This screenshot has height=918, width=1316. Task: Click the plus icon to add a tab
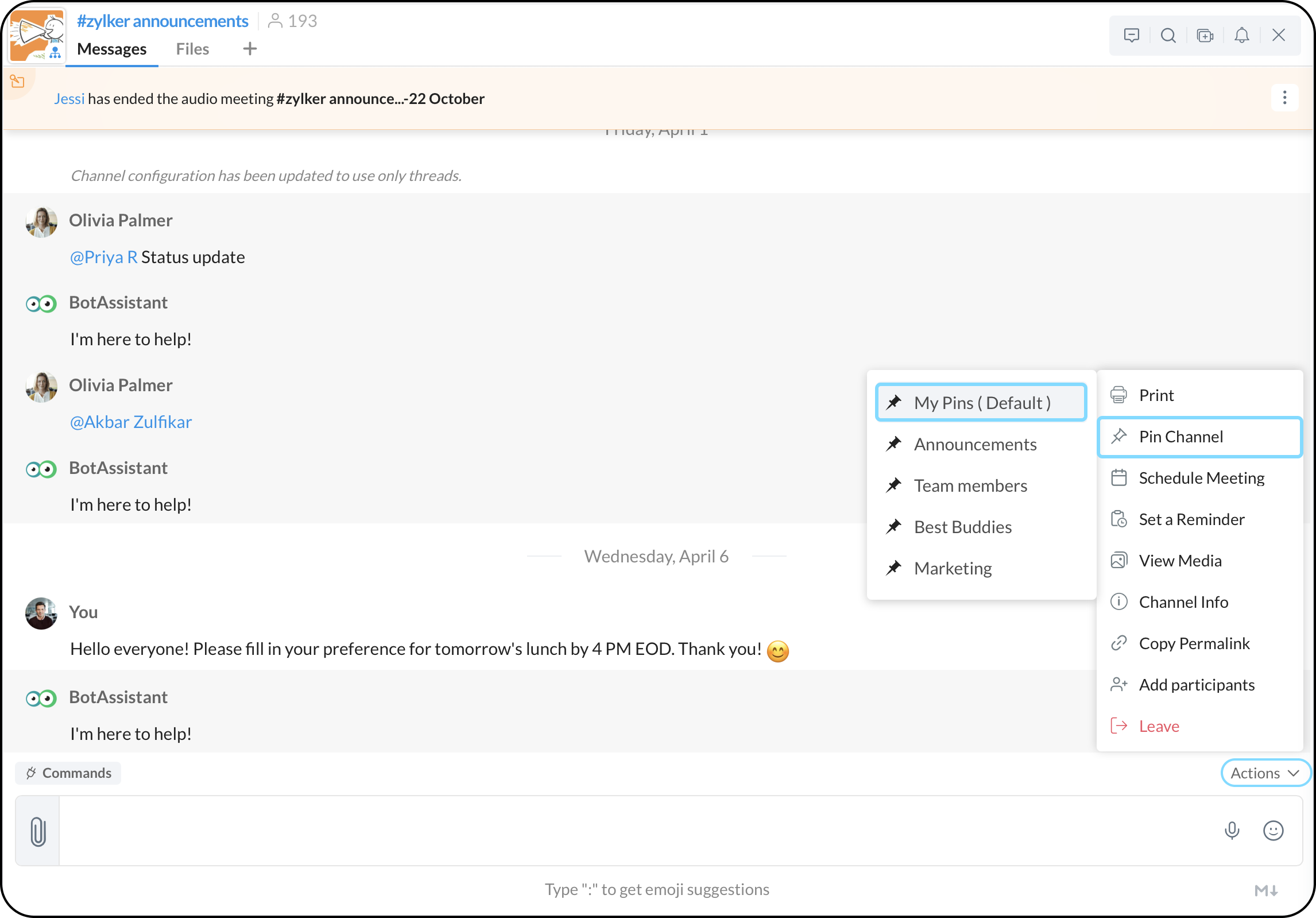(250, 49)
